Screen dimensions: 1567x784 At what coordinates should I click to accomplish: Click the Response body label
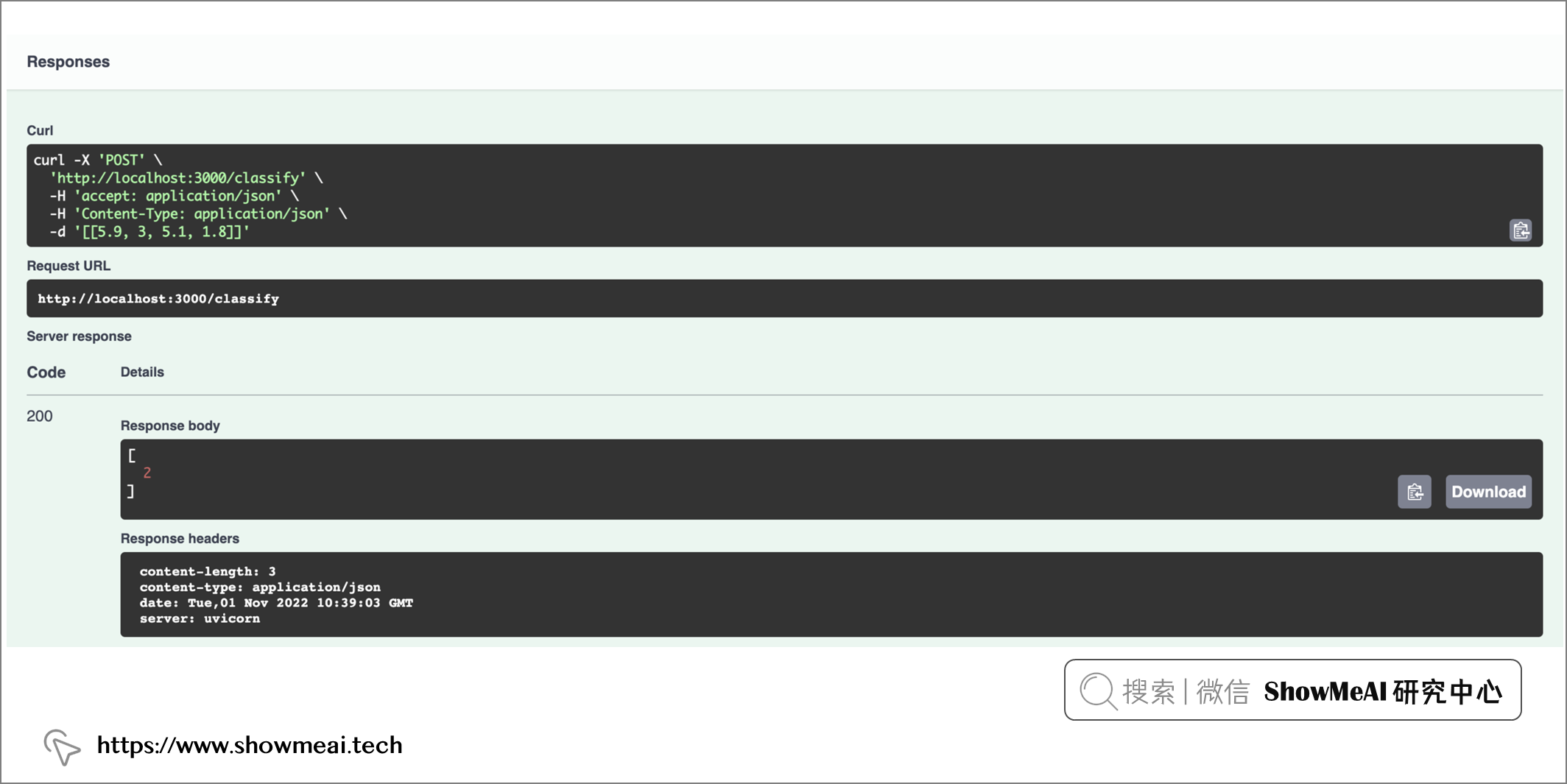coord(170,425)
